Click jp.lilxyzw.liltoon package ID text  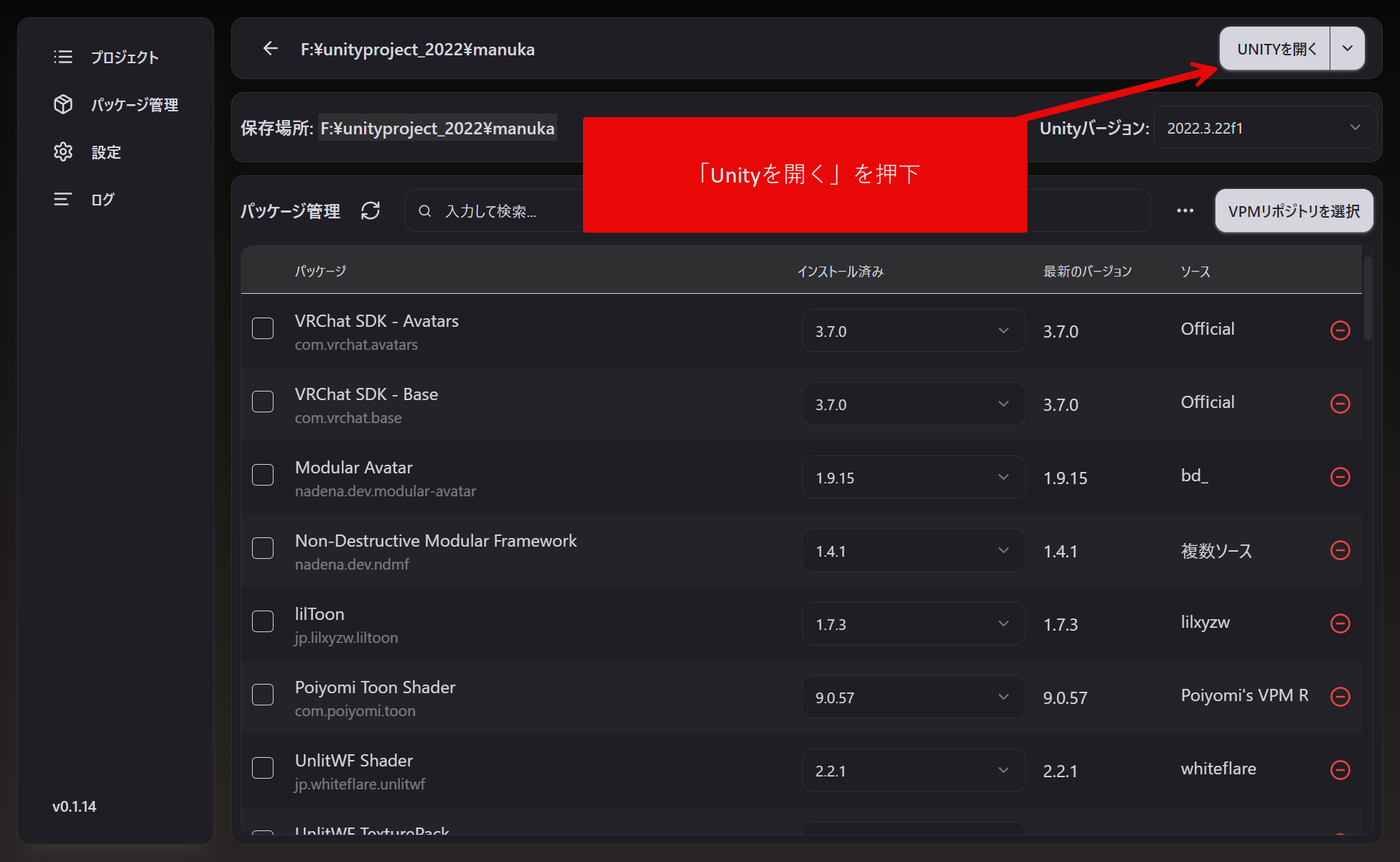tap(346, 638)
